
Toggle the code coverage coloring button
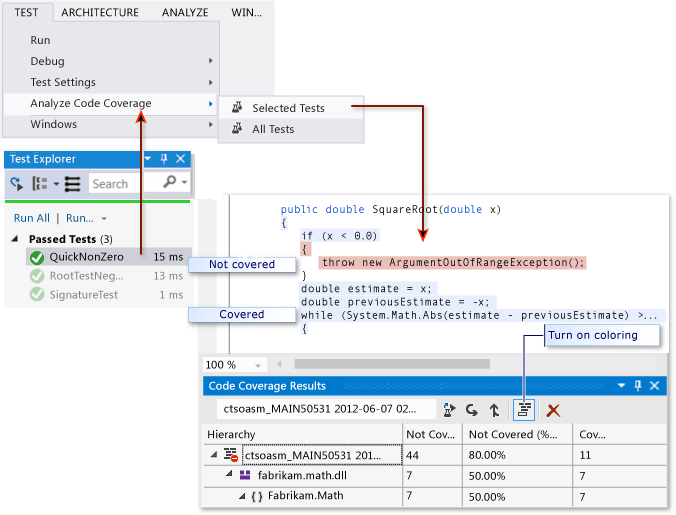coord(523,410)
